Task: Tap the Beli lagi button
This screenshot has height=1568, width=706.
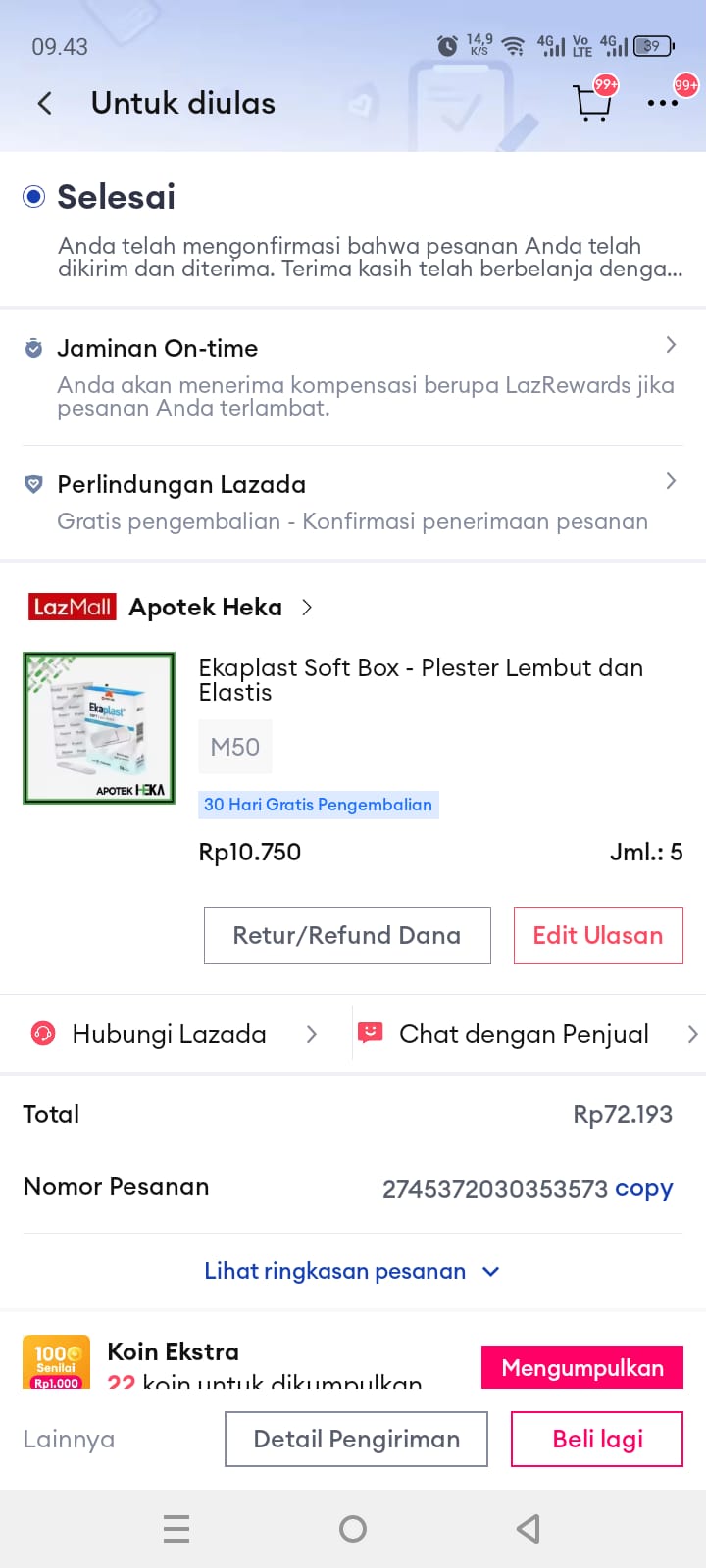Action: 597,1439
